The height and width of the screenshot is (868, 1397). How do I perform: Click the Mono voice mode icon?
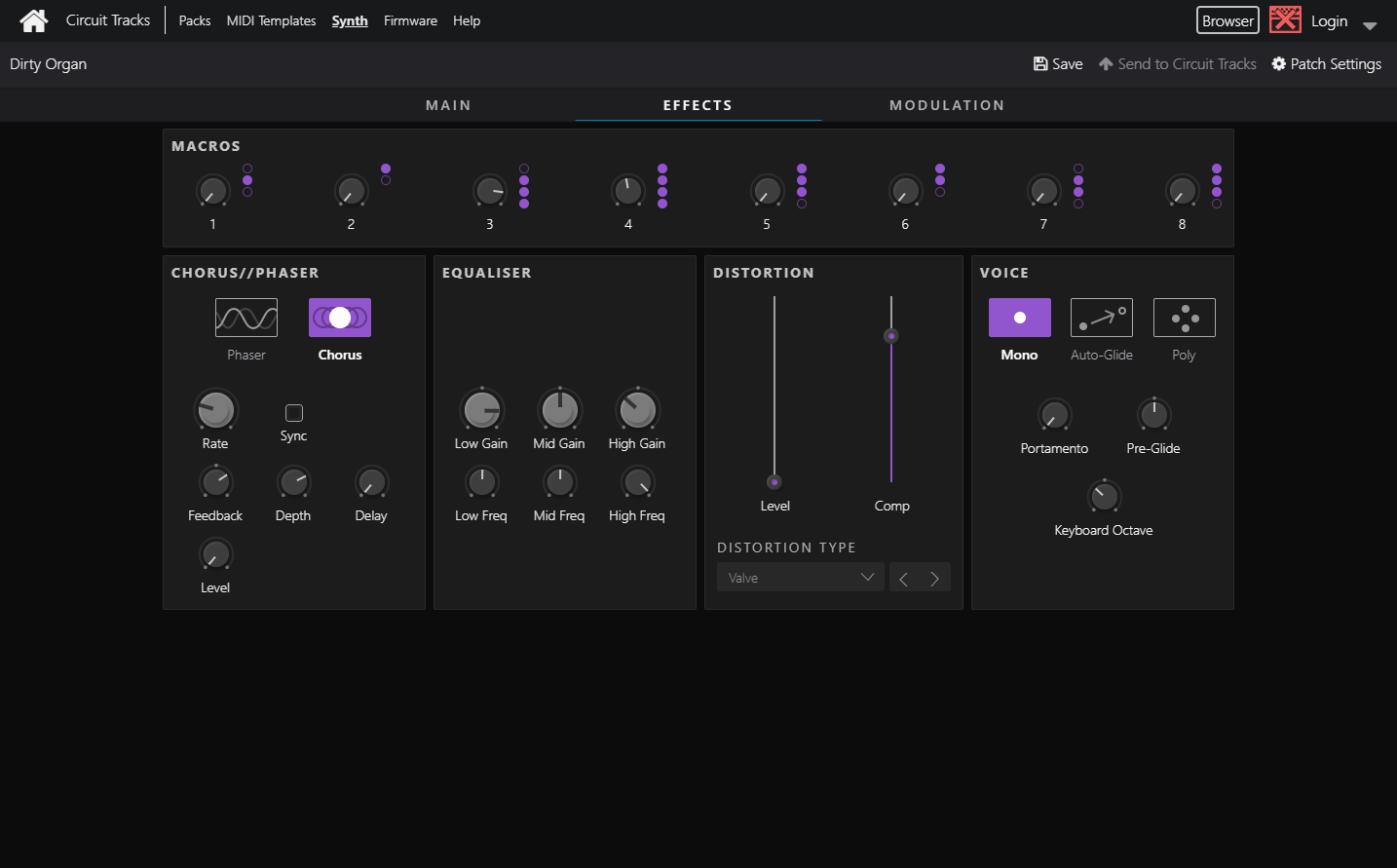point(1019,317)
